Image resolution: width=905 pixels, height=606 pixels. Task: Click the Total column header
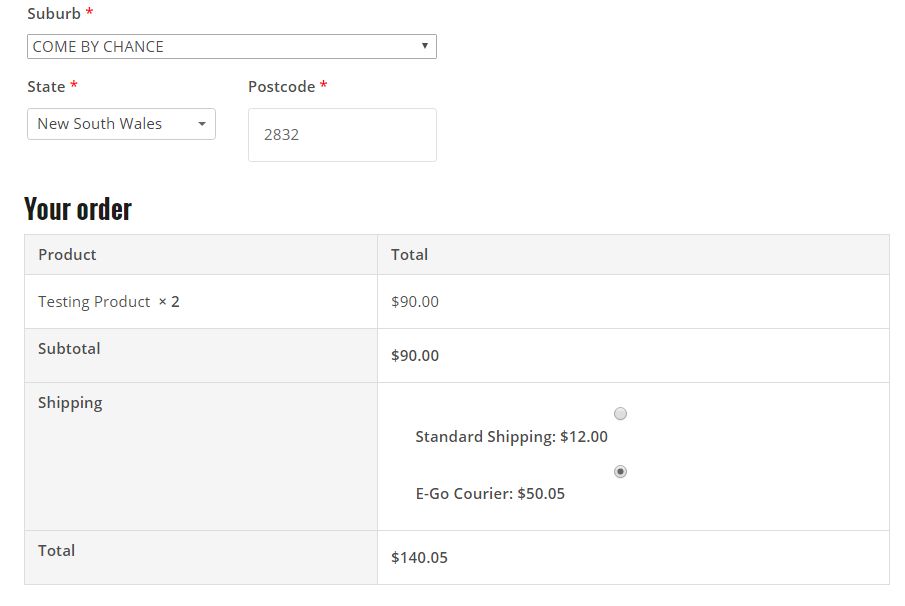[x=409, y=255]
